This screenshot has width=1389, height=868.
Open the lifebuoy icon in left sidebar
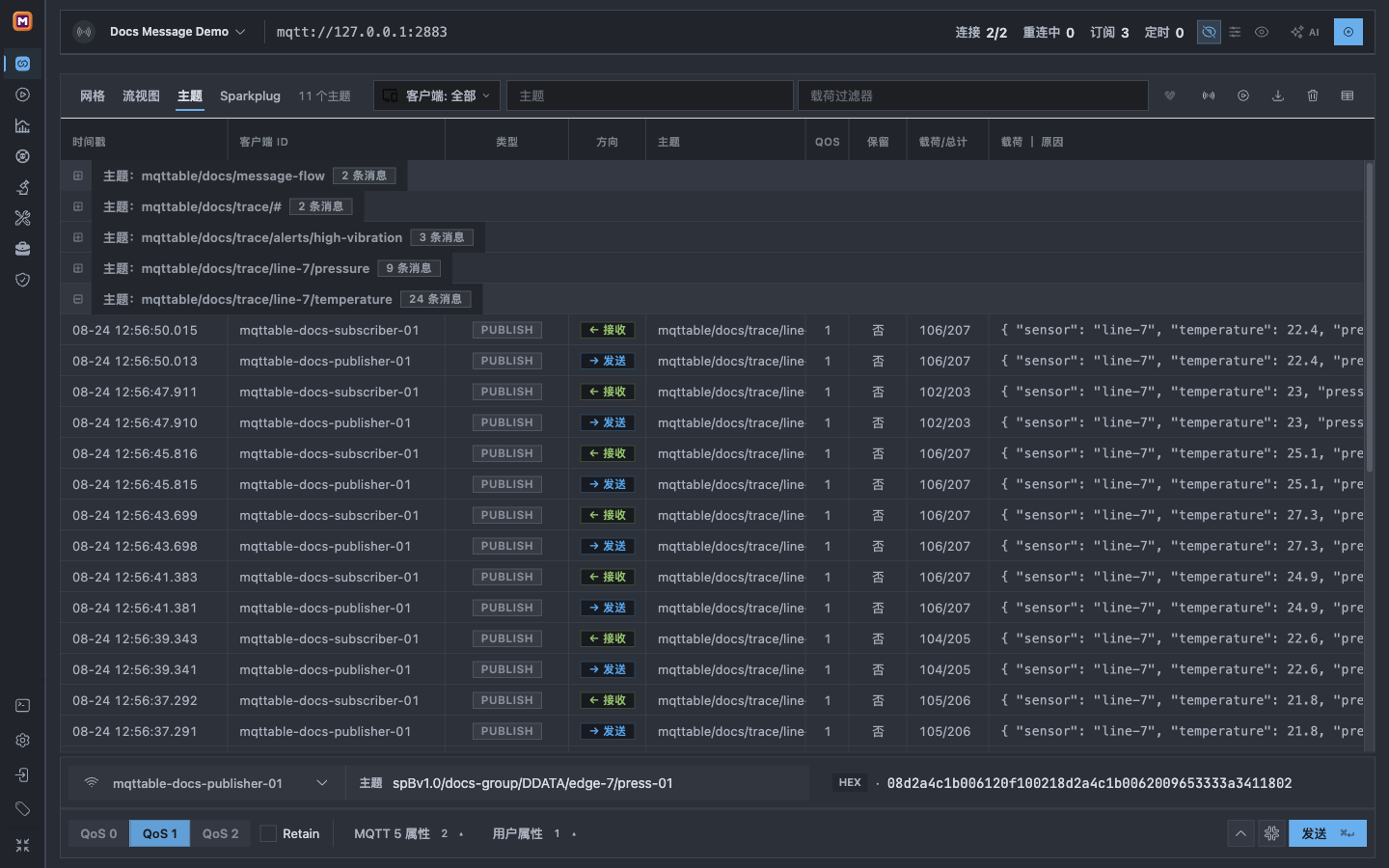[x=22, y=156]
